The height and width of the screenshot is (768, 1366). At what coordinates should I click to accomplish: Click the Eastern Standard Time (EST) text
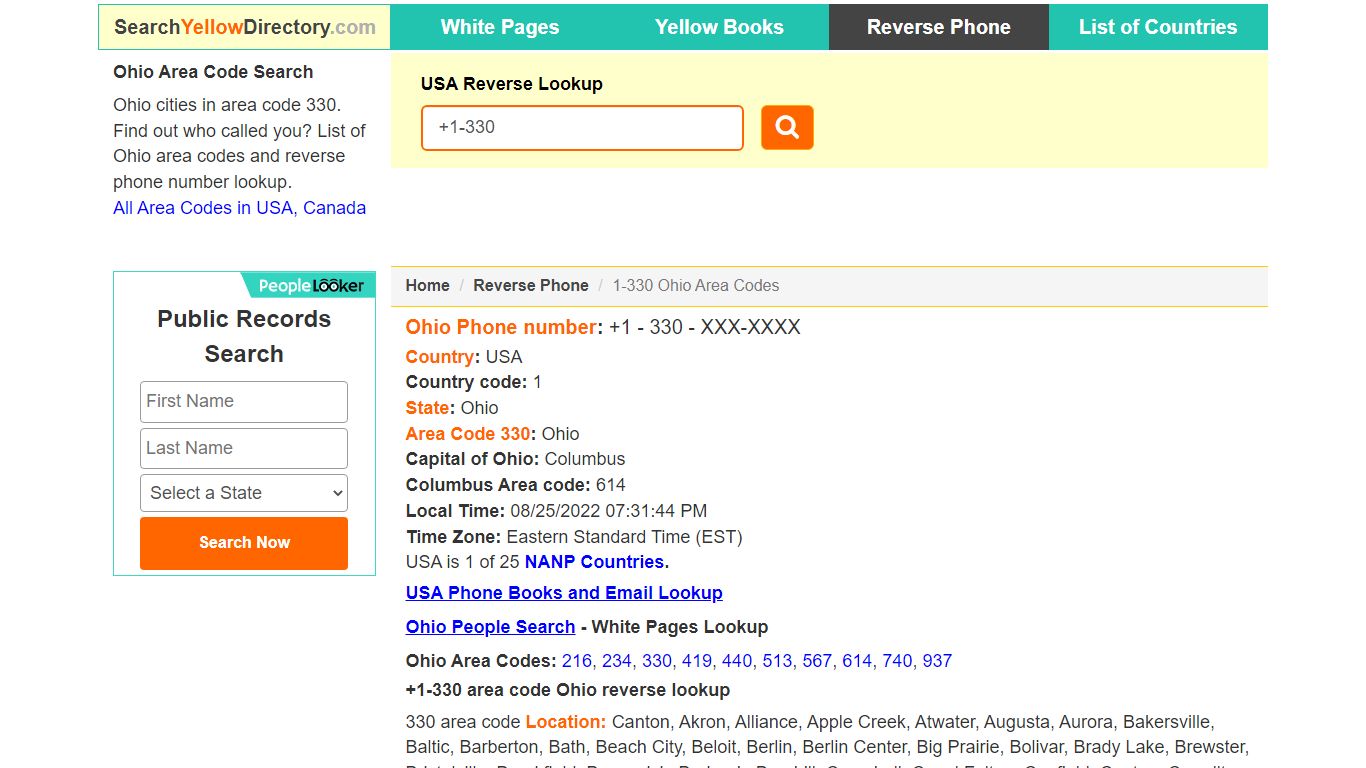(624, 537)
